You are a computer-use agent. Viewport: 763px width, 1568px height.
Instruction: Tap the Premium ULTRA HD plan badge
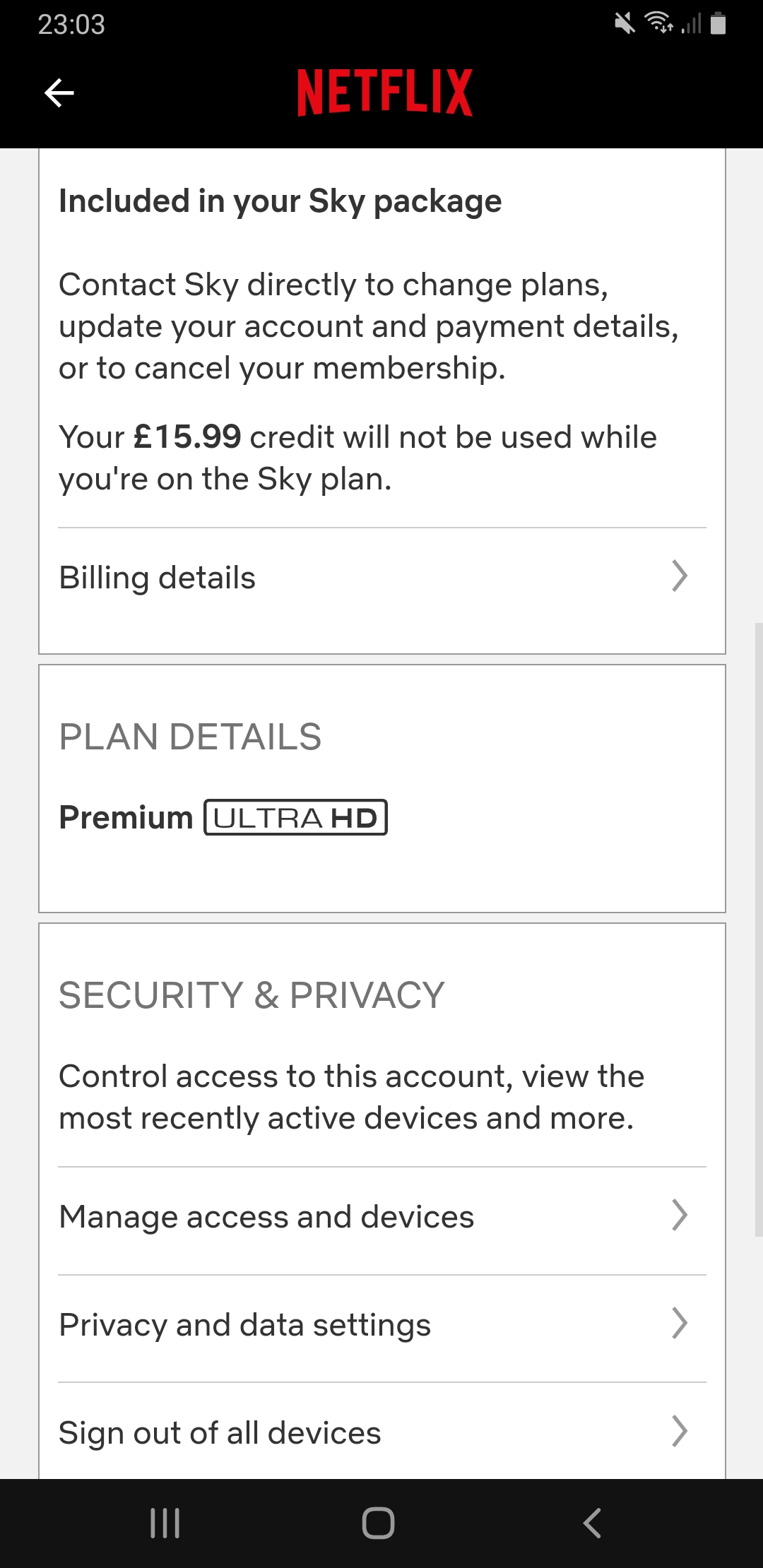[295, 818]
